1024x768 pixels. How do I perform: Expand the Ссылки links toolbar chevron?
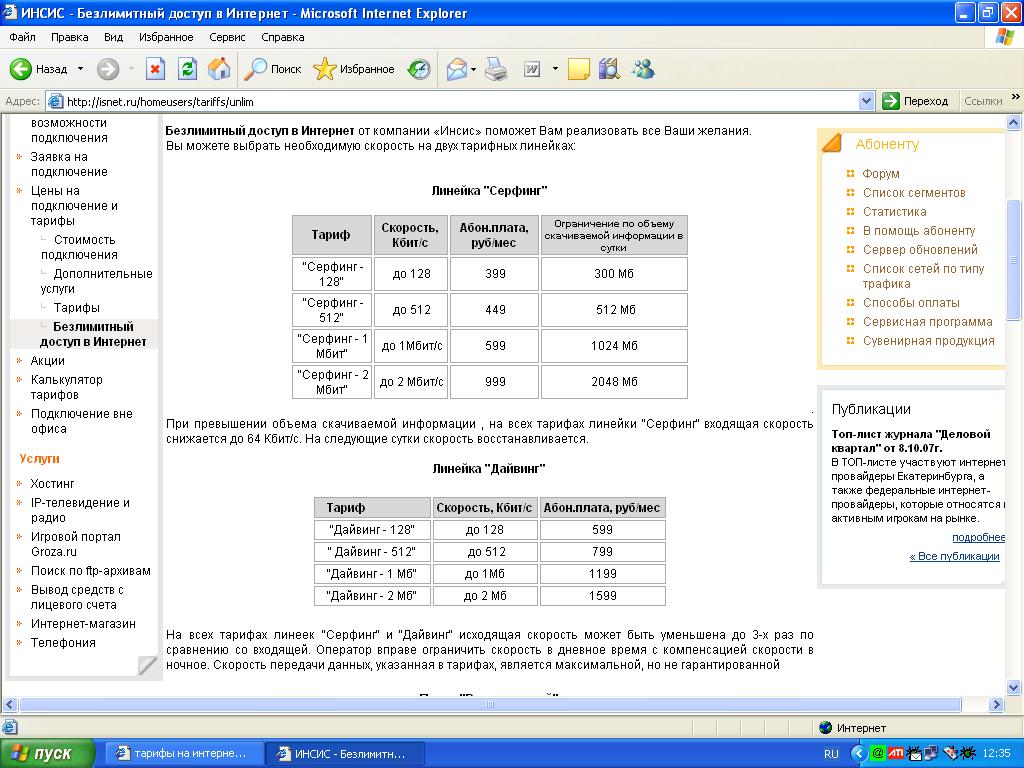[1016, 97]
